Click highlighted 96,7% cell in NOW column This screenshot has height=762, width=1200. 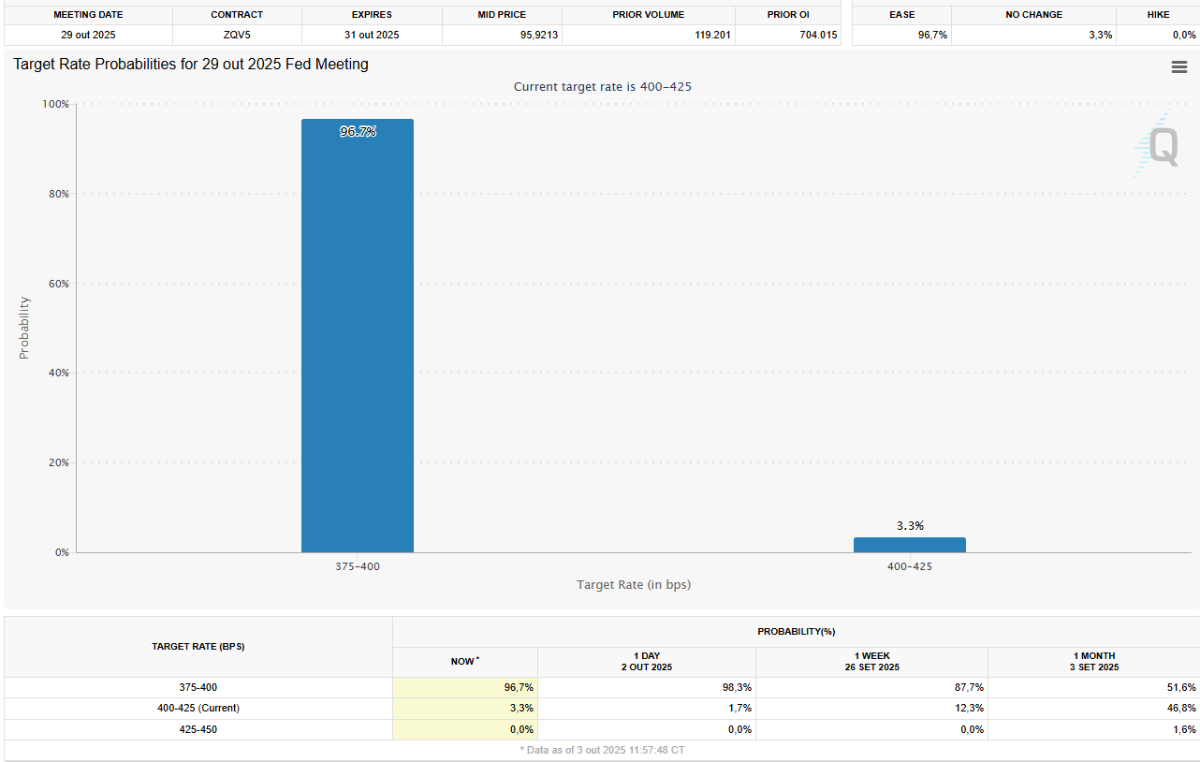pos(465,687)
